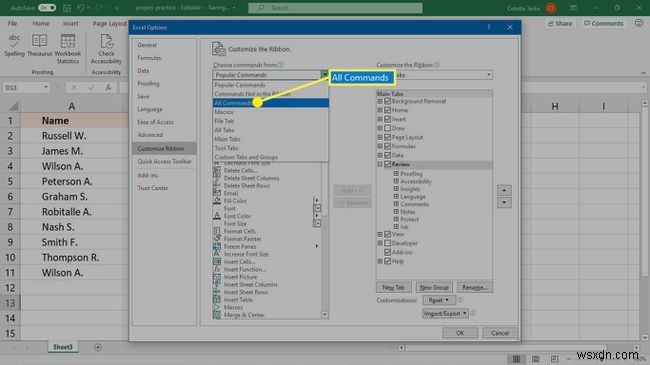
Task: Choose Main Tabs from the dropdown list
Action: pos(271,139)
